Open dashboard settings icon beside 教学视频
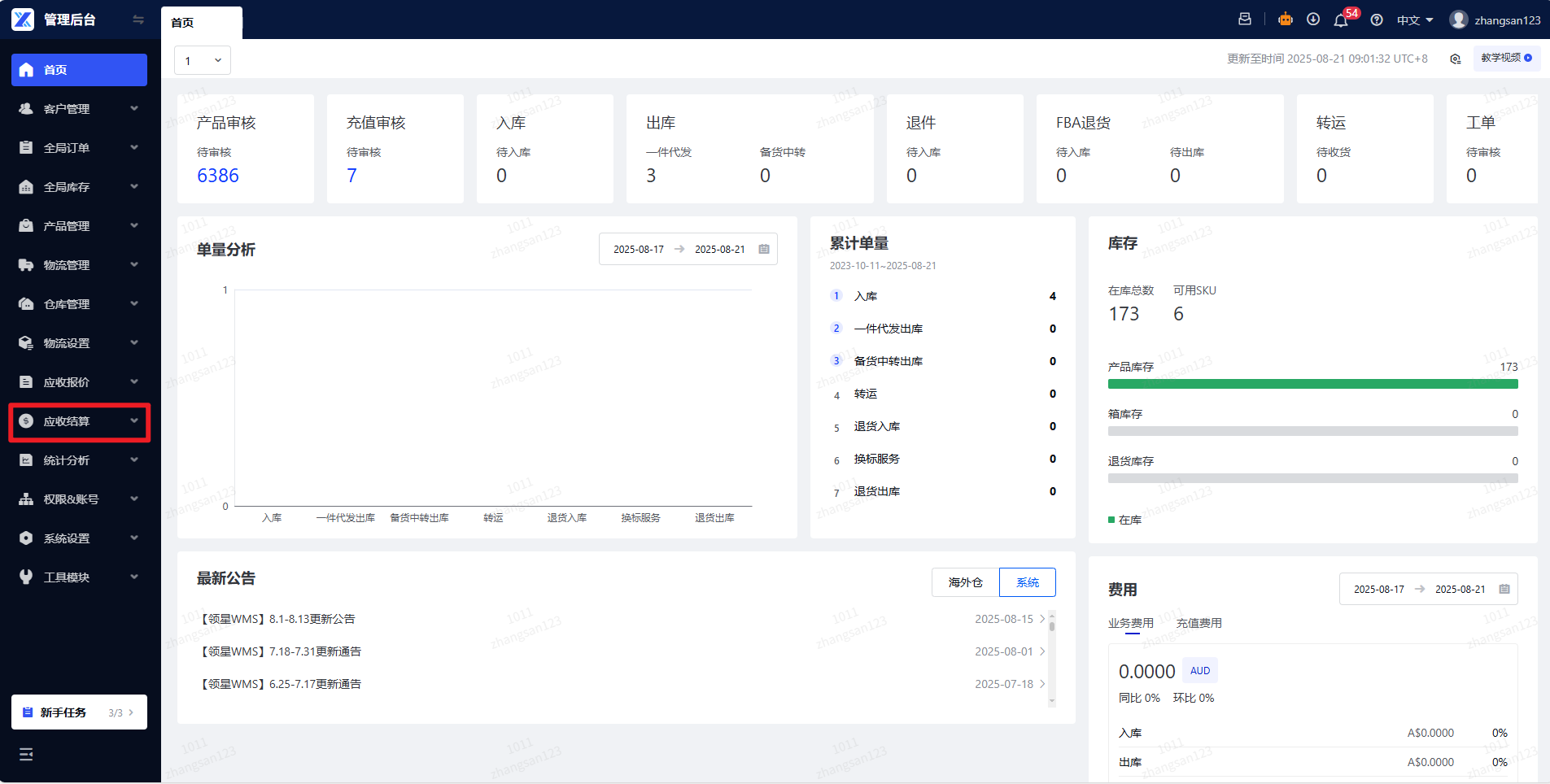The image size is (1550, 784). pyautogui.click(x=1456, y=59)
